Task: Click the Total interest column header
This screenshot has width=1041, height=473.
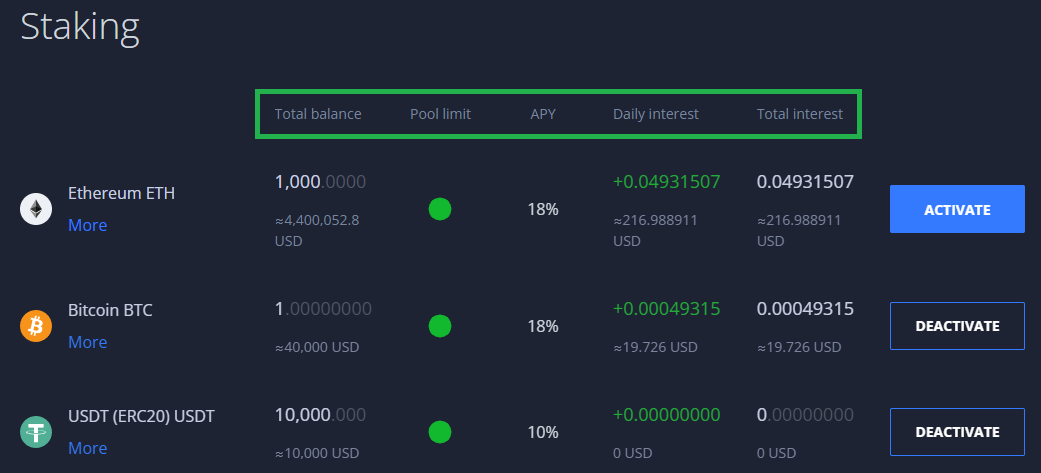Action: click(800, 114)
